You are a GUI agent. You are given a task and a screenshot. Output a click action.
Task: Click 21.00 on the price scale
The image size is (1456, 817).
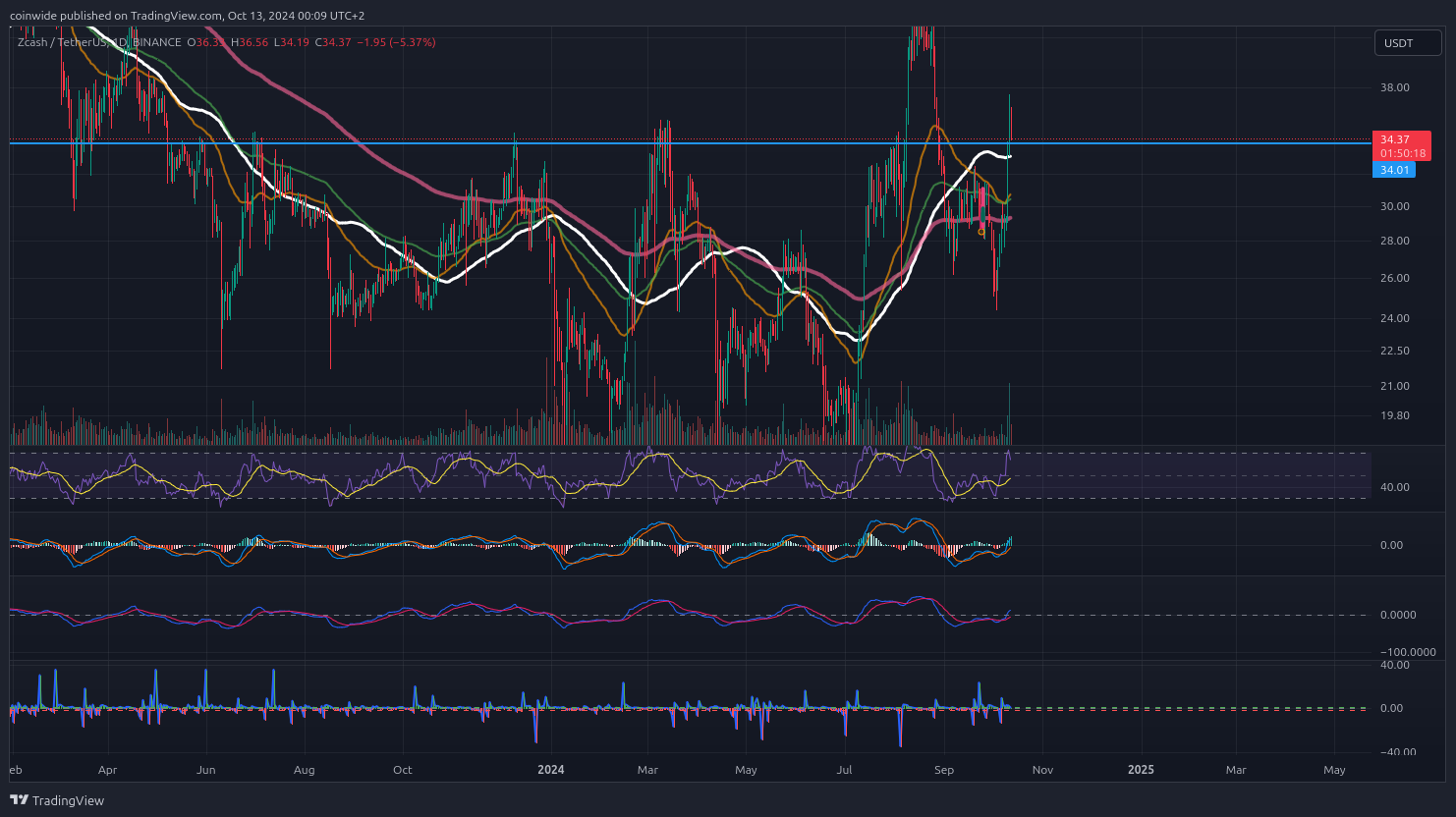(1395, 386)
